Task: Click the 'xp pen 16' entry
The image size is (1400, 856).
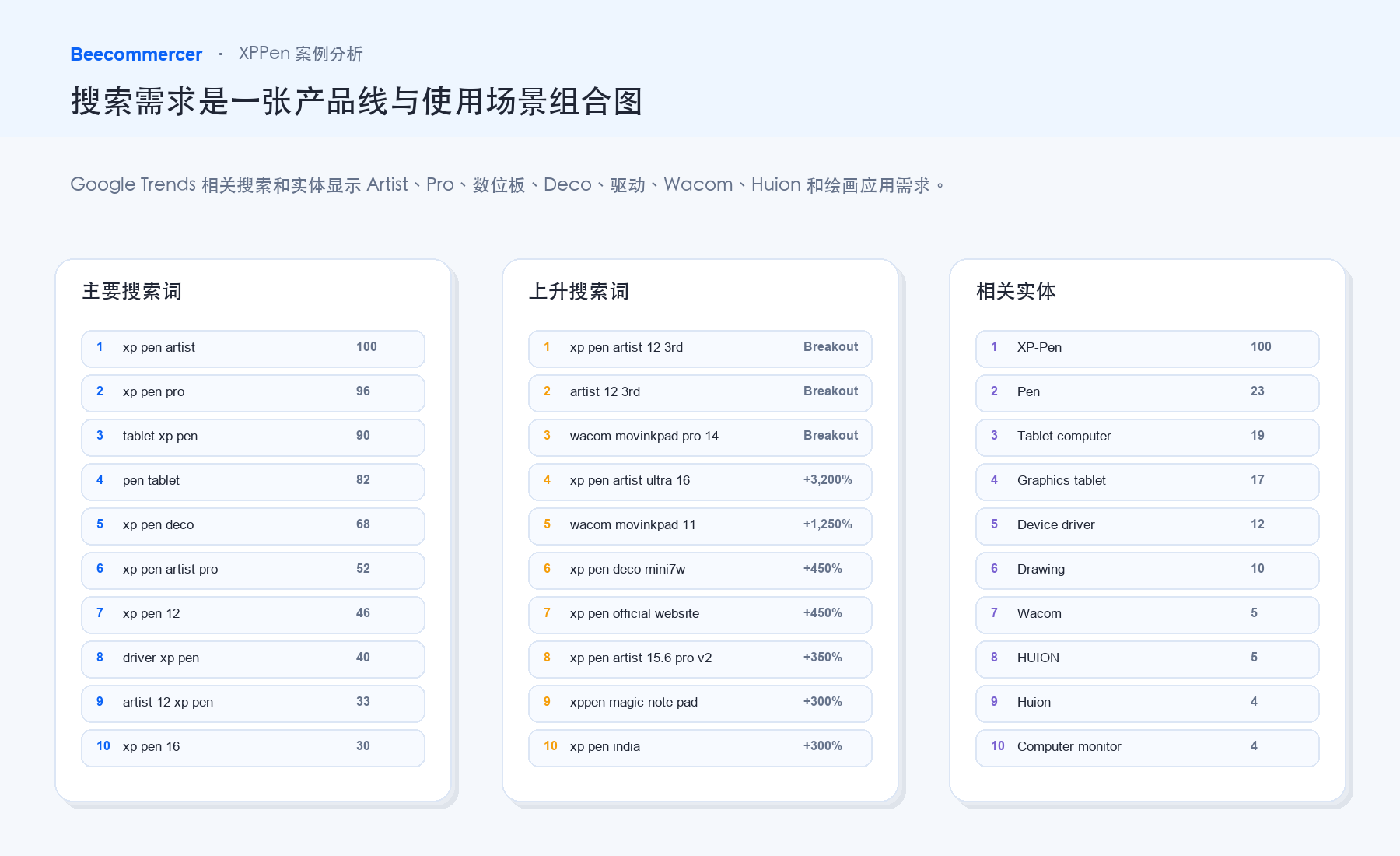Action: 253,748
